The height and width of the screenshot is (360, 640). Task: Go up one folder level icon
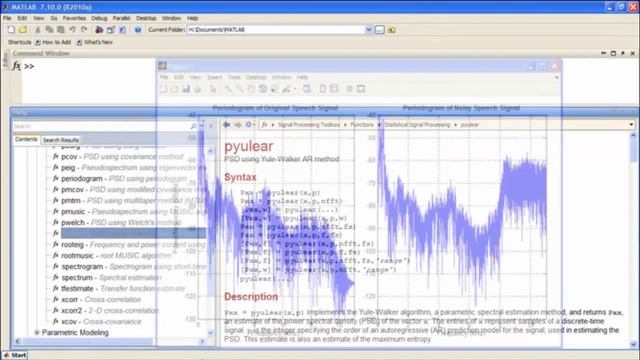(x=391, y=30)
